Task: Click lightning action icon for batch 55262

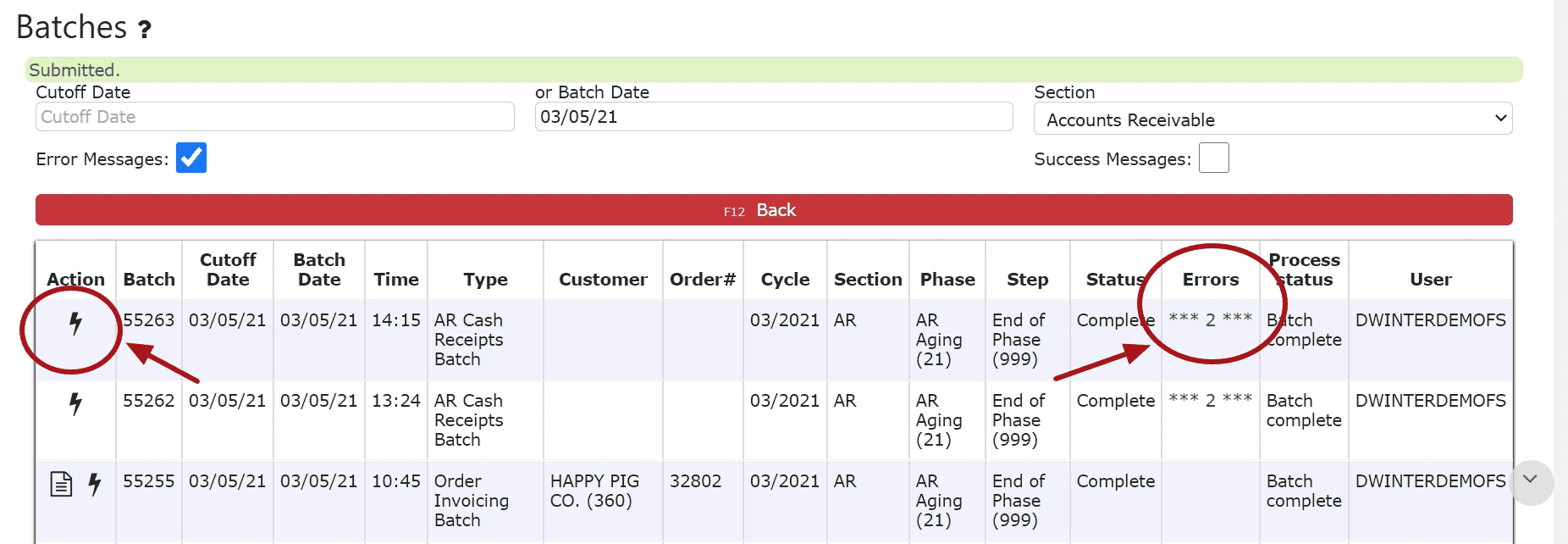Action: [75, 403]
